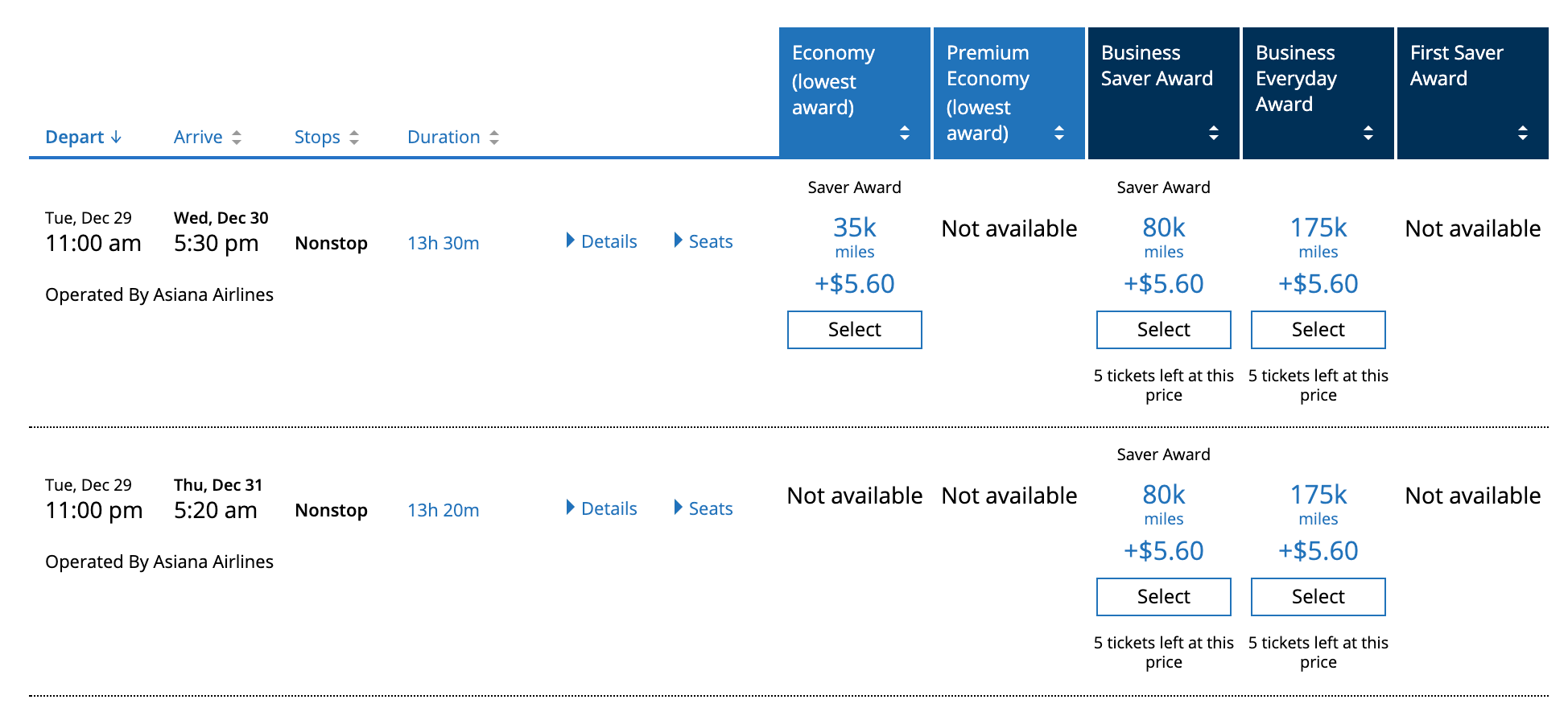Click the Stops column sort arrows
Image resolution: width=1568 pixels, height=716 pixels.
(354, 138)
